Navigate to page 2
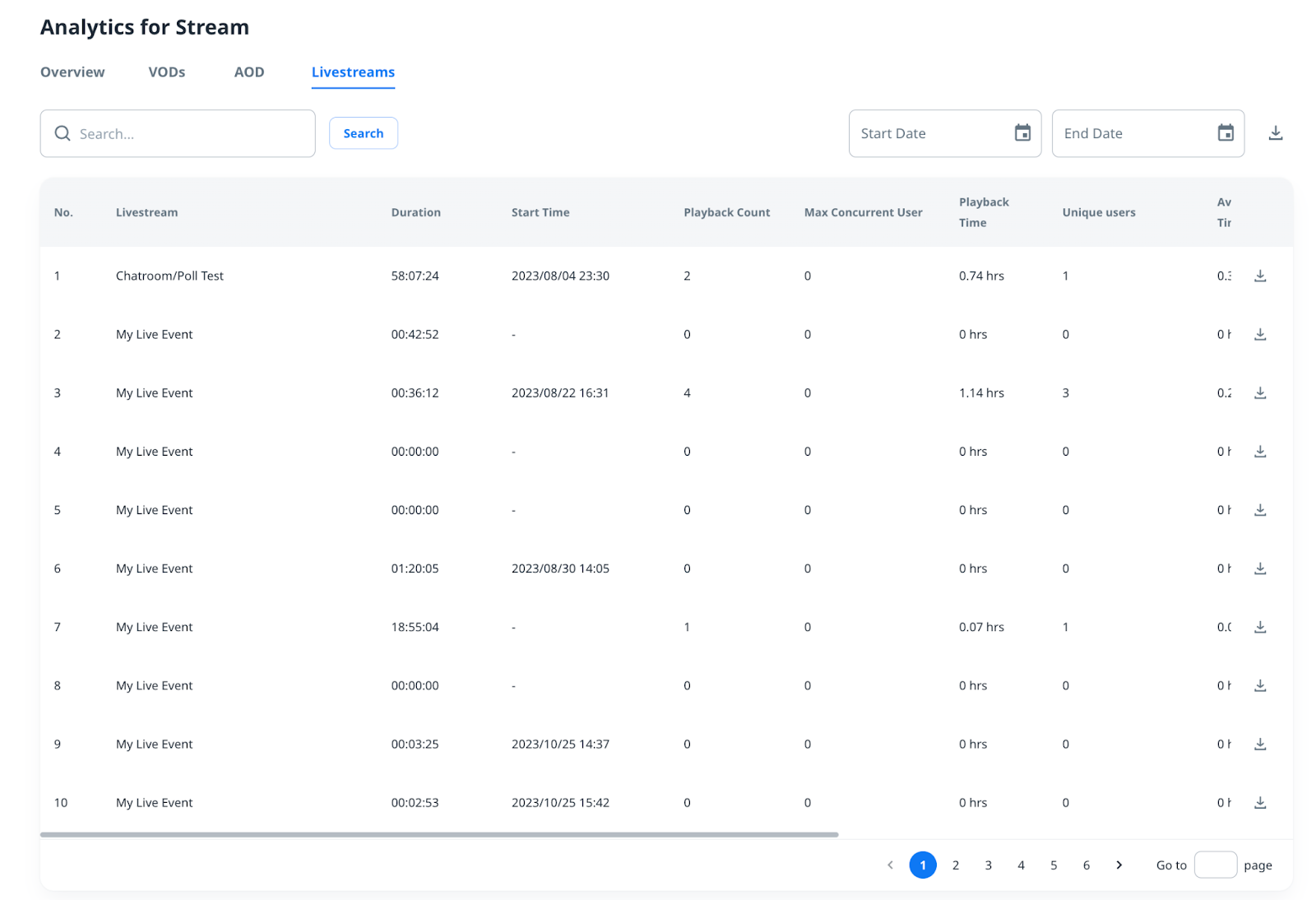 coord(956,865)
